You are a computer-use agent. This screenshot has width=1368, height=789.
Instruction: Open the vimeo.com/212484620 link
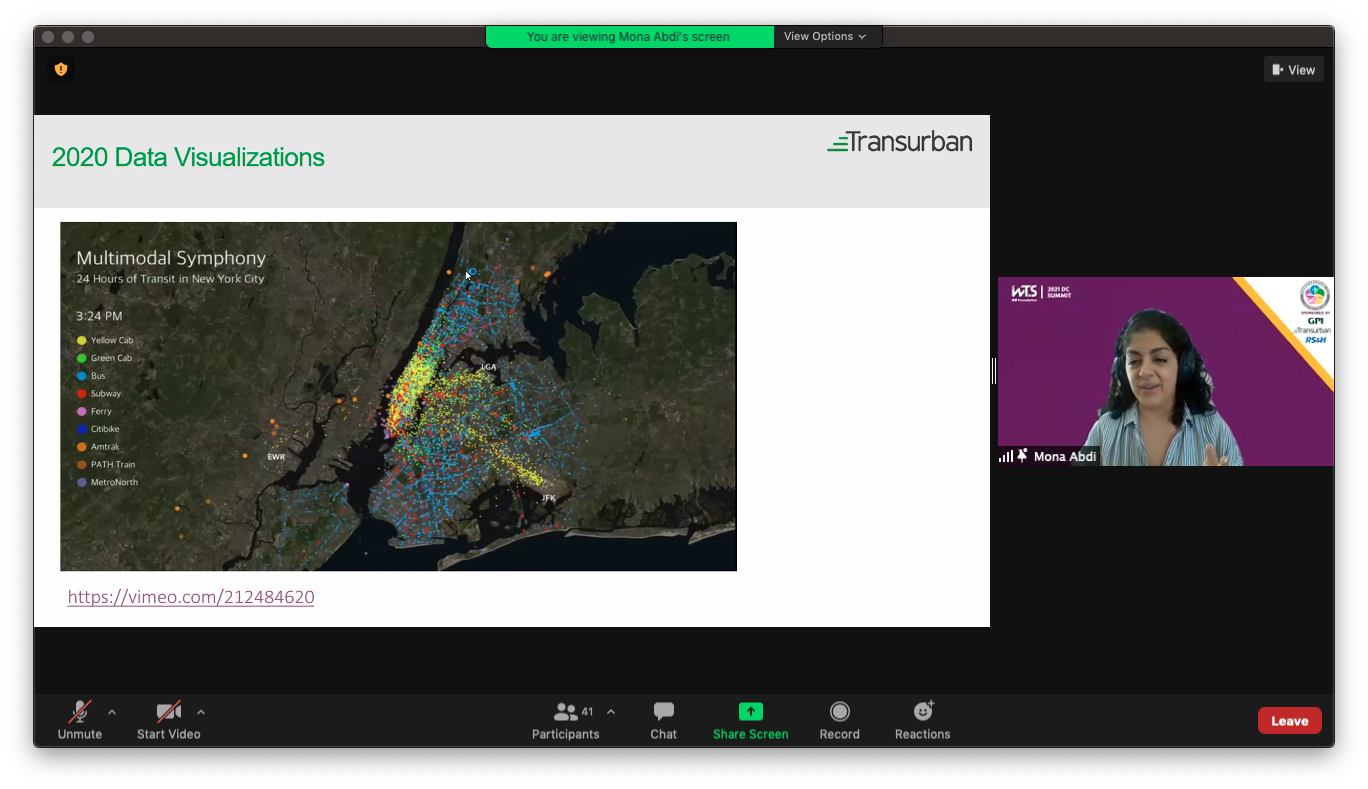[x=191, y=597]
